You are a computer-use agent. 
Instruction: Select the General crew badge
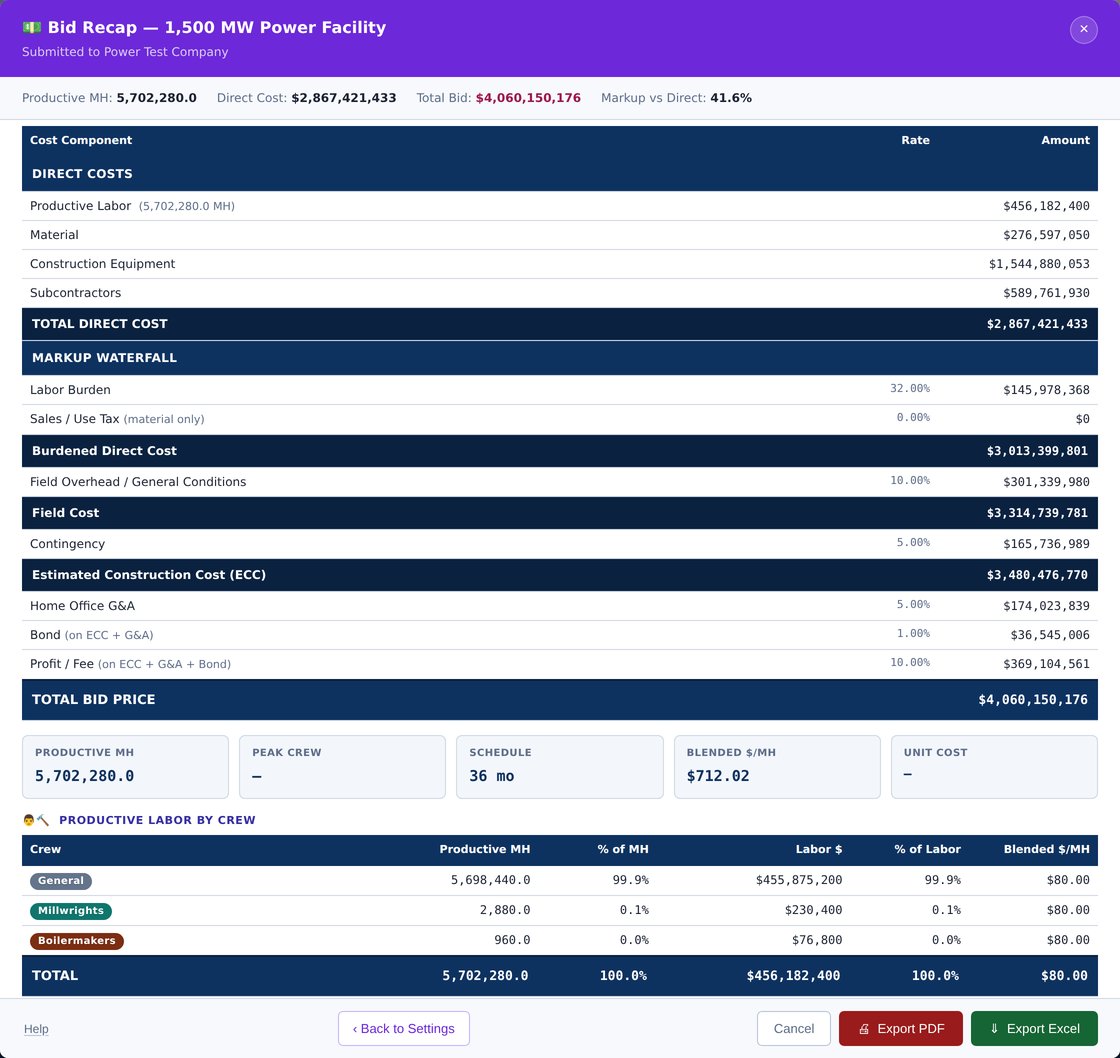(x=61, y=881)
